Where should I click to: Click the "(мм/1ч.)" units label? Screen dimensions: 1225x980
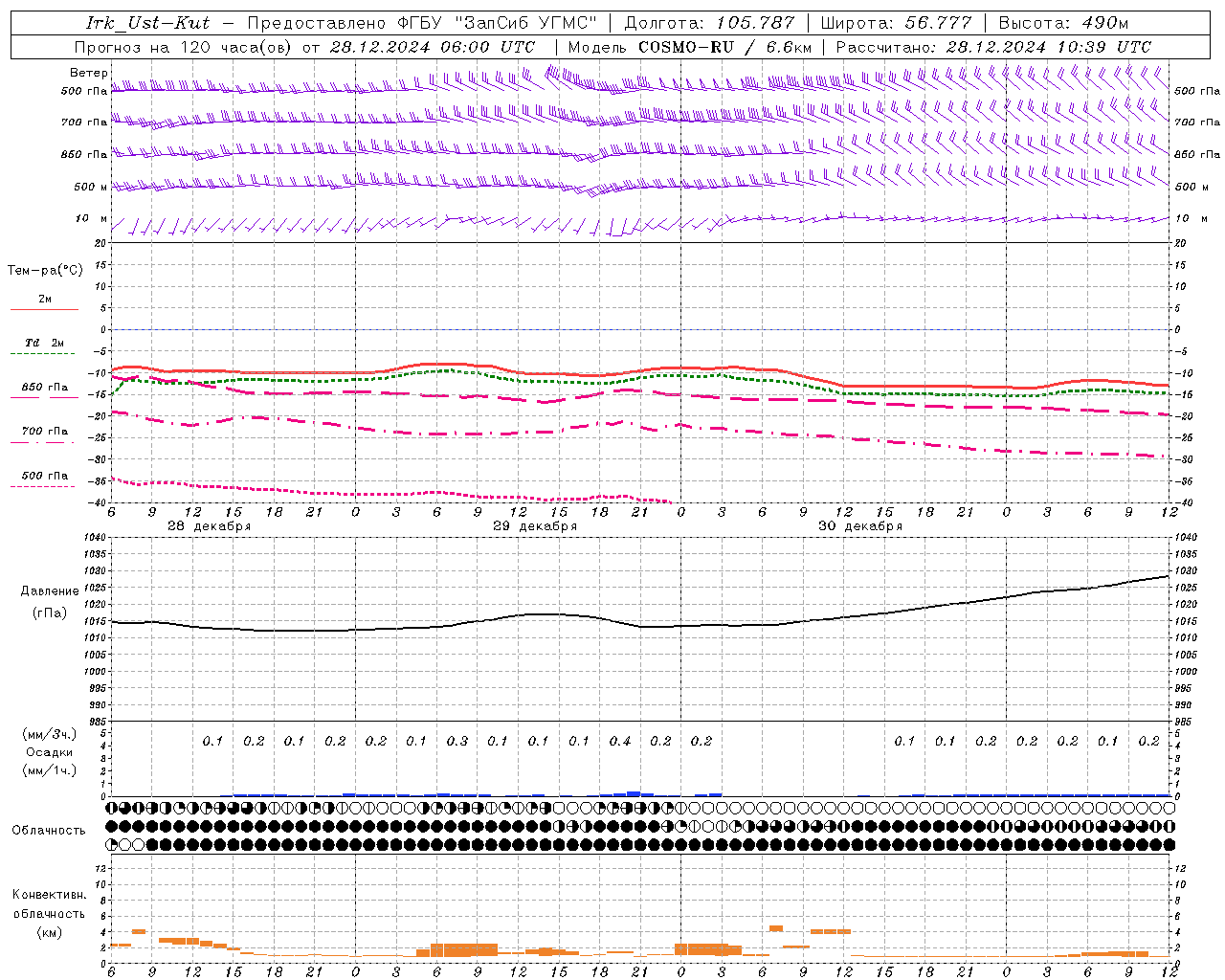tap(50, 770)
